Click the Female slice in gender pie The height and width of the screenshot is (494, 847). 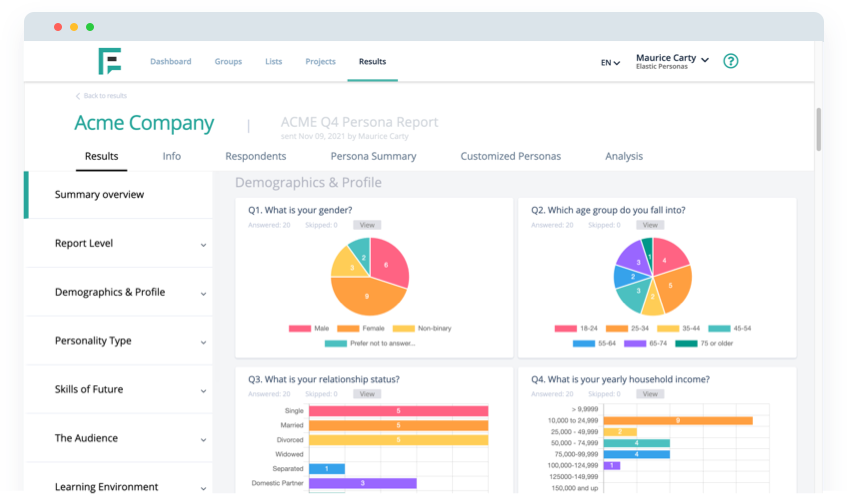[x=366, y=296]
